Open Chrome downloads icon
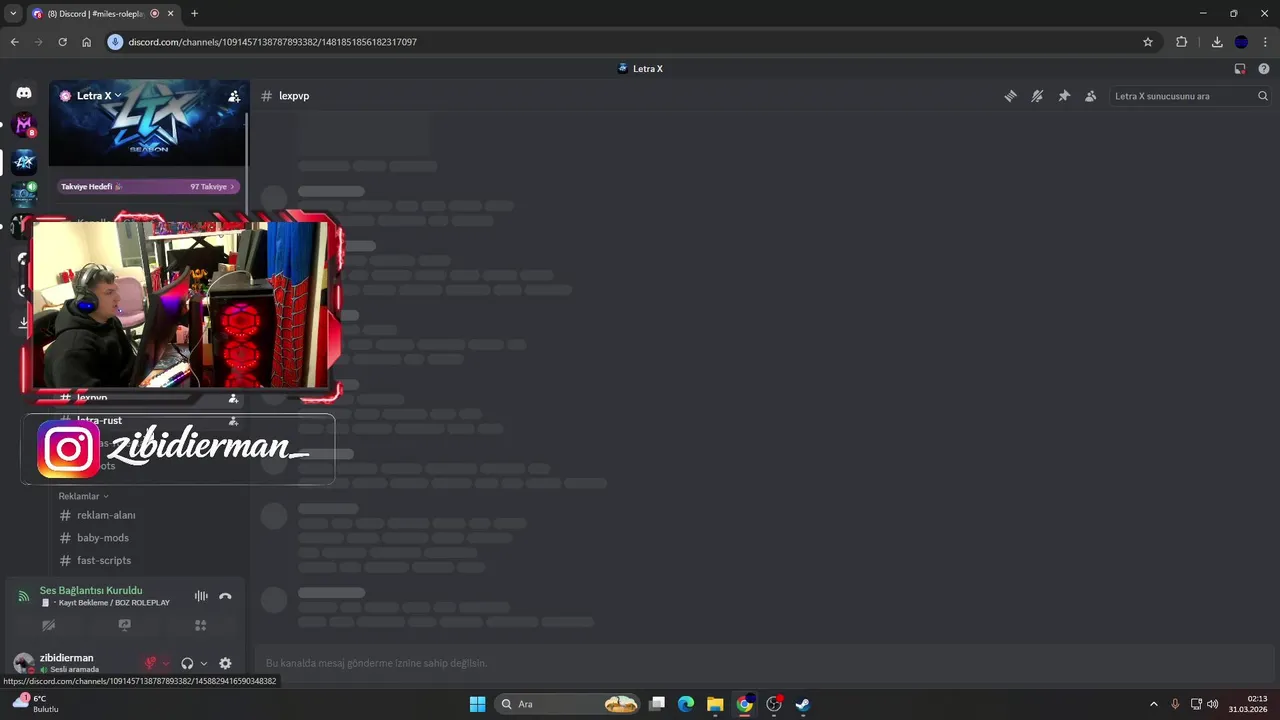Viewport: 1280px width, 720px height. tap(1217, 42)
